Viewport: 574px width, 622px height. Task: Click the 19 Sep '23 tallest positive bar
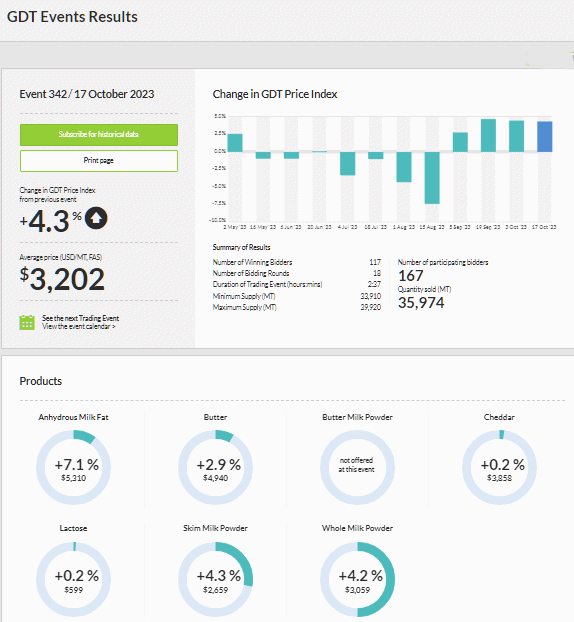pyautogui.click(x=488, y=135)
